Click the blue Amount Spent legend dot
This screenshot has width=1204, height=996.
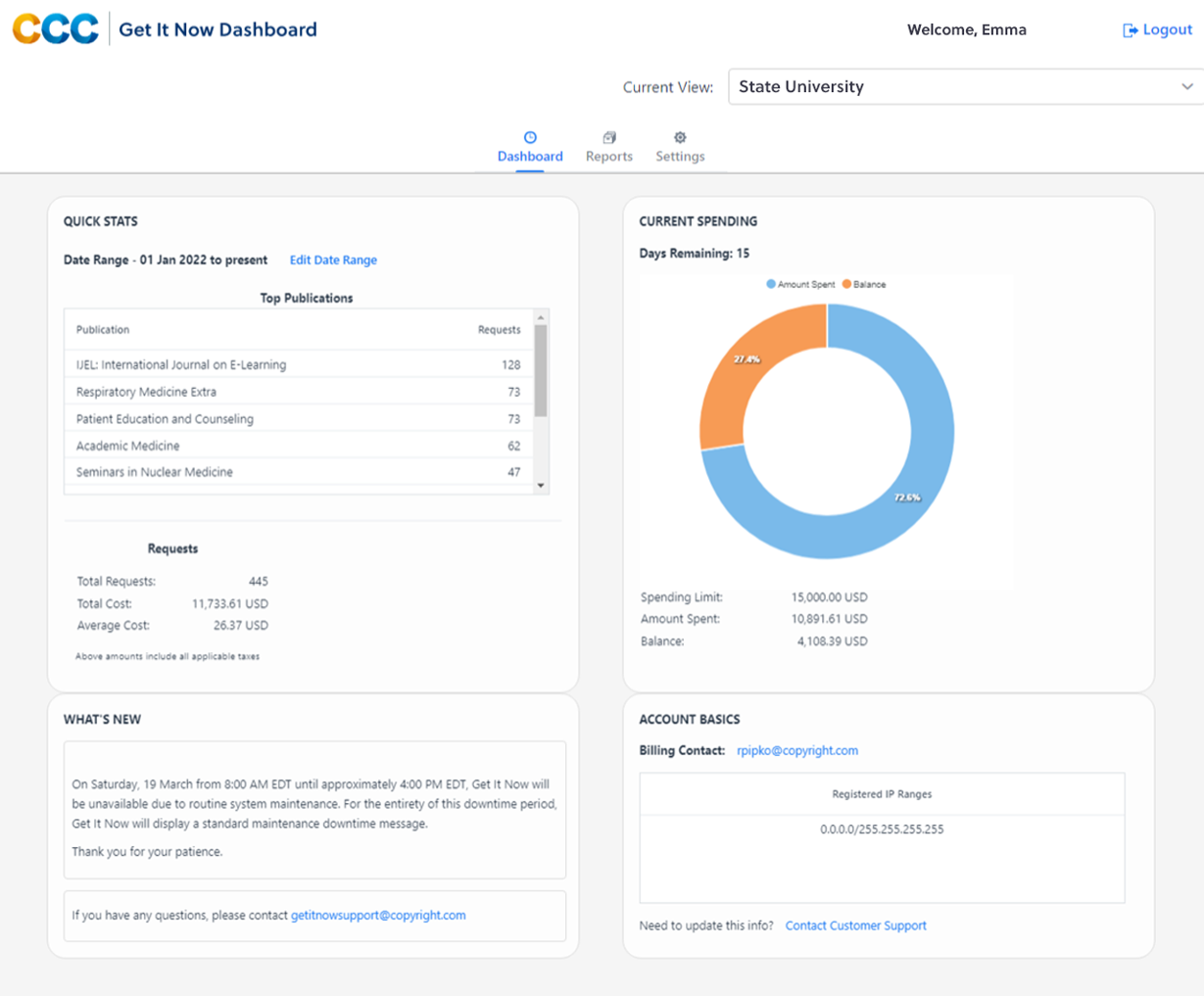771,284
